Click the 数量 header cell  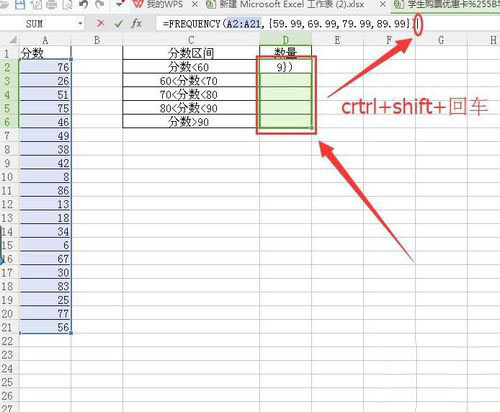(285, 52)
